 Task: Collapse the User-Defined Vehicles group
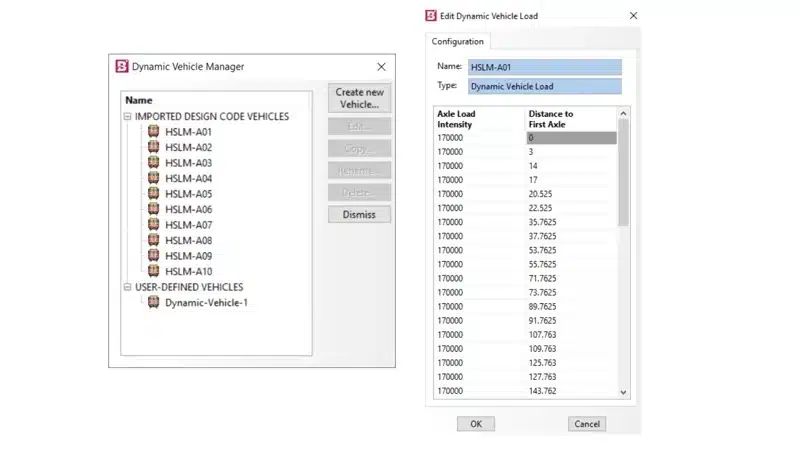click(x=127, y=287)
